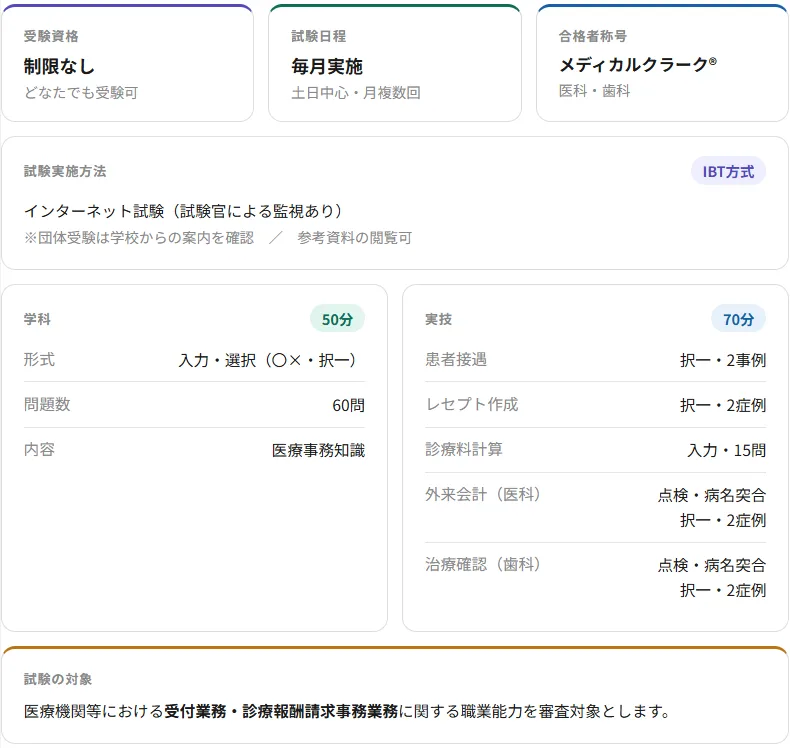Screen dimensions: 790x748
Task: Click the 60問 value
Action: pos(348,405)
